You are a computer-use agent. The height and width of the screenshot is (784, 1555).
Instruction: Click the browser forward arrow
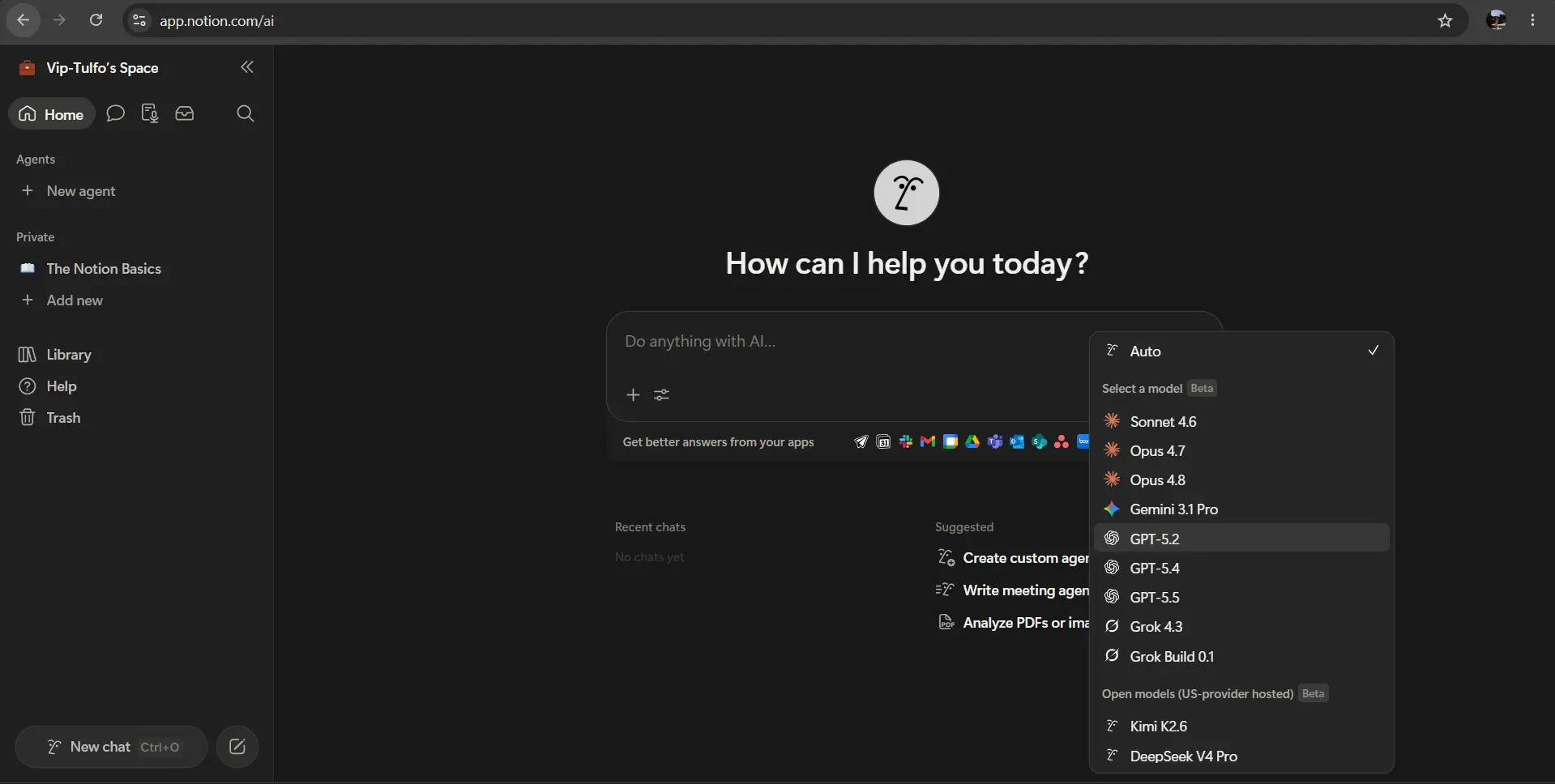(59, 20)
